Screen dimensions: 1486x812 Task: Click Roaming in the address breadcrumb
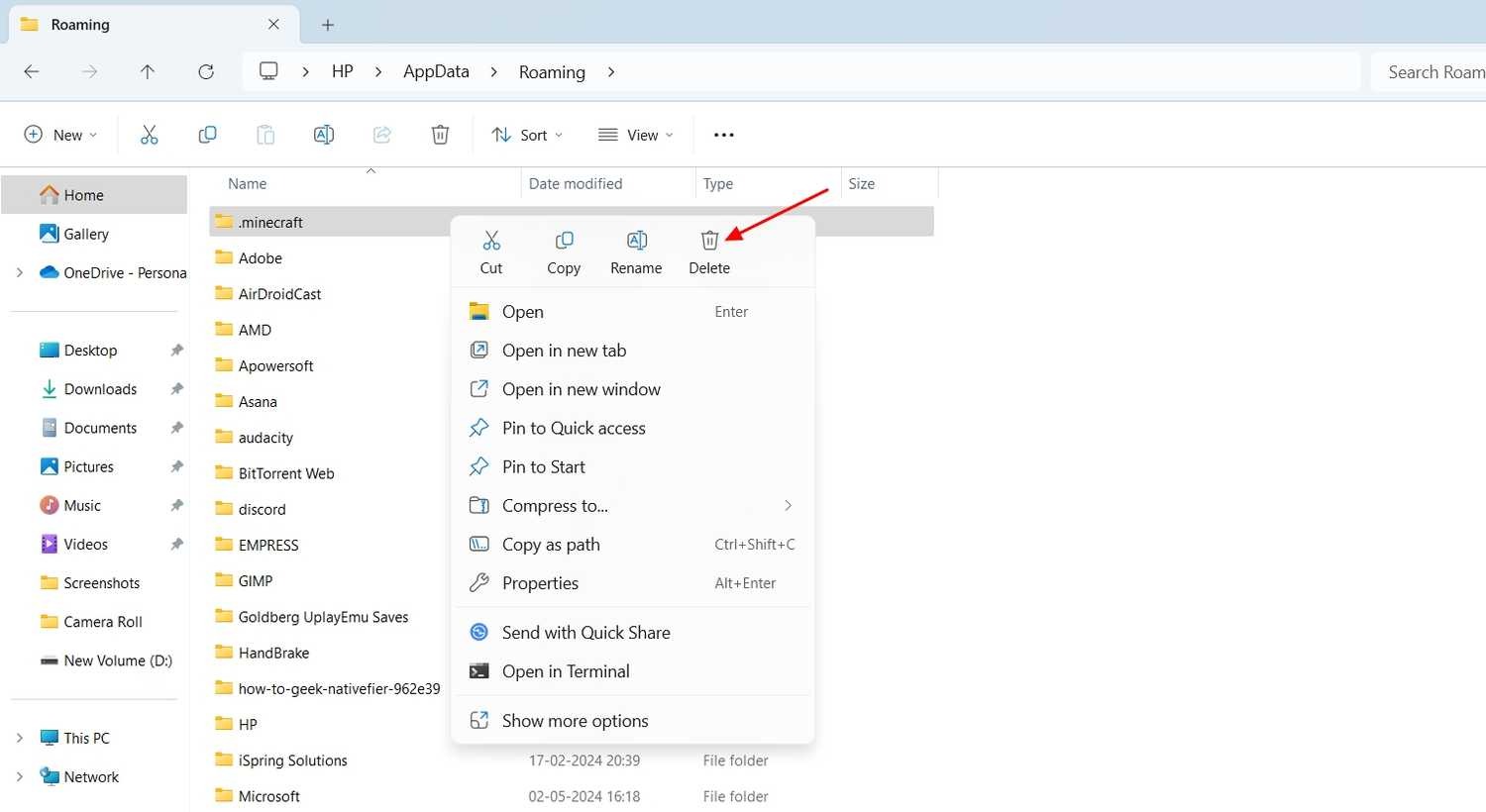pyautogui.click(x=552, y=71)
